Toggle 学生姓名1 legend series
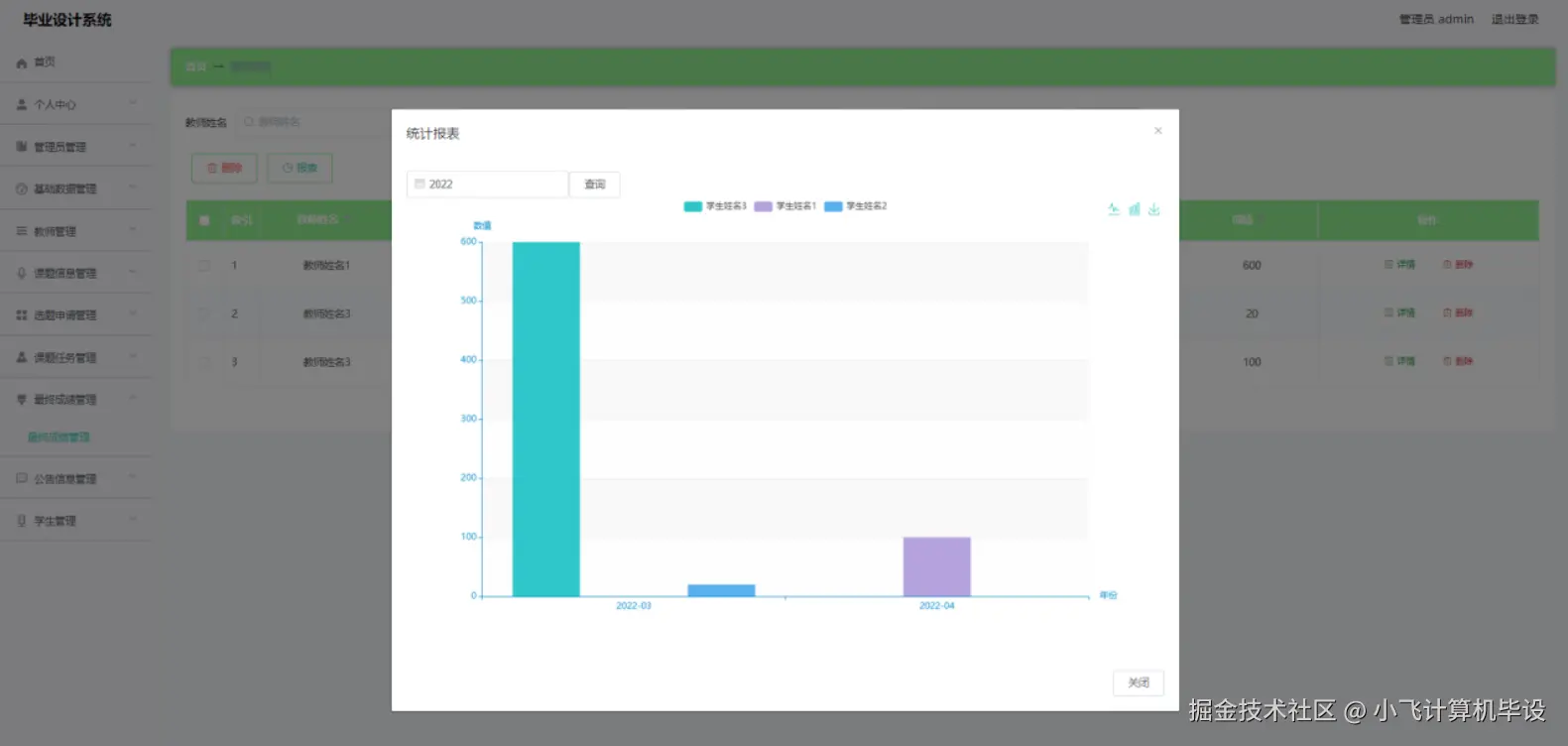Image resolution: width=1568 pixels, height=746 pixels. pos(785,206)
